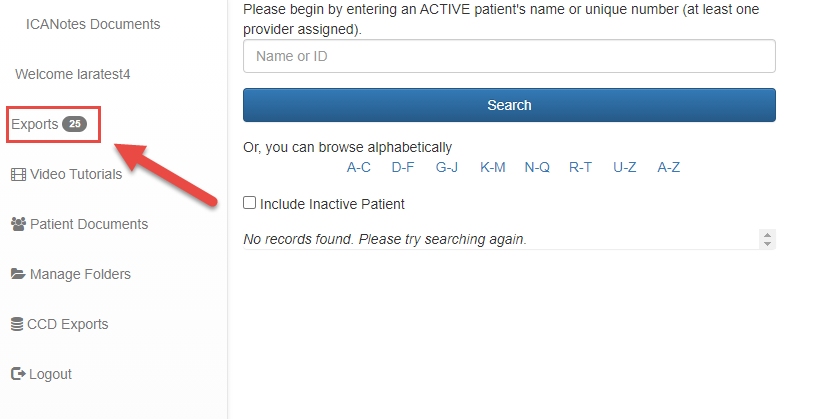Focus the Name or ID input field
This screenshot has width=819, height=419.
[509, 56]
